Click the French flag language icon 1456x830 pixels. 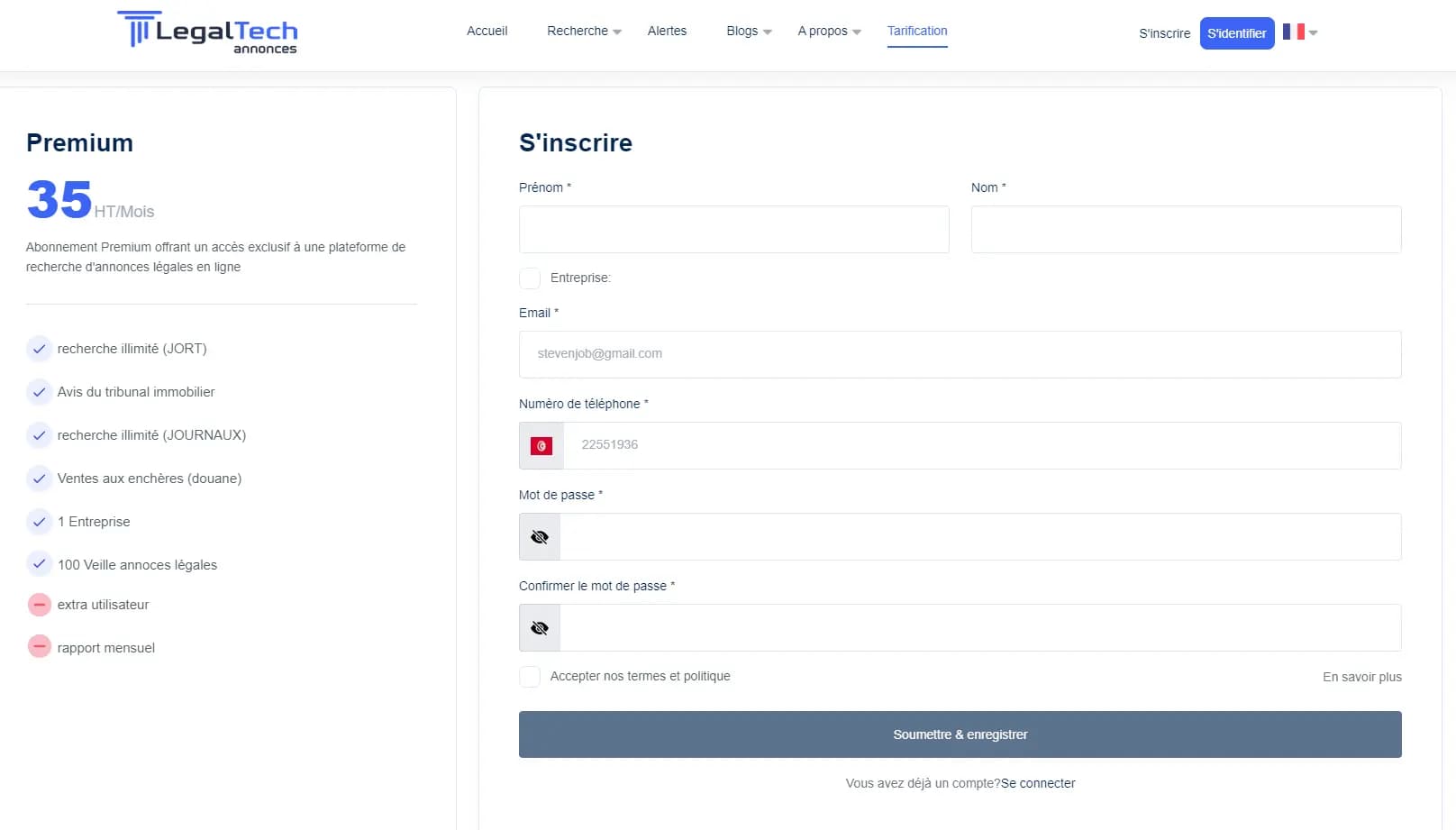tap(1294, 32)
